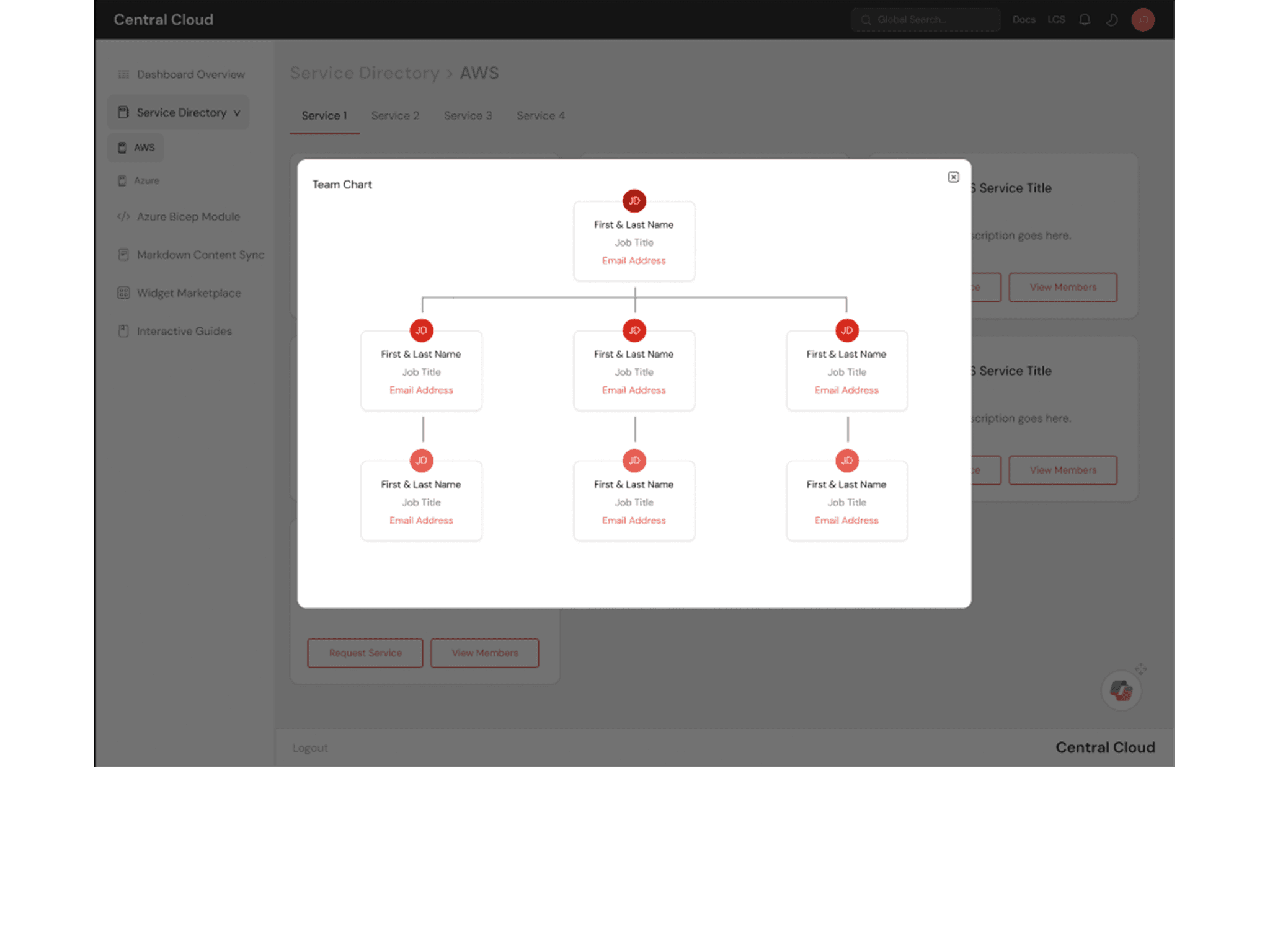The width and height of the screenshot is (1270, 952).
Task: Switch to the Service 3 tab
Action: (468, 116)
